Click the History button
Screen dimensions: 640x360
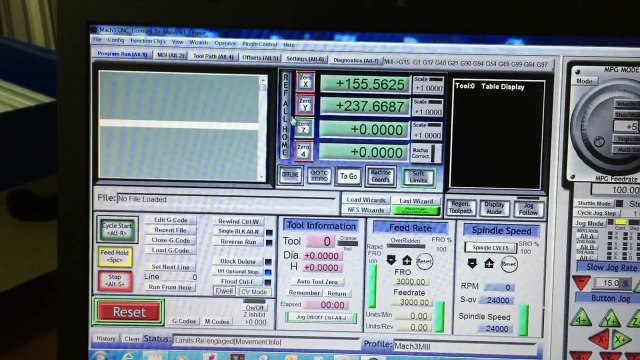click(106, 338)
